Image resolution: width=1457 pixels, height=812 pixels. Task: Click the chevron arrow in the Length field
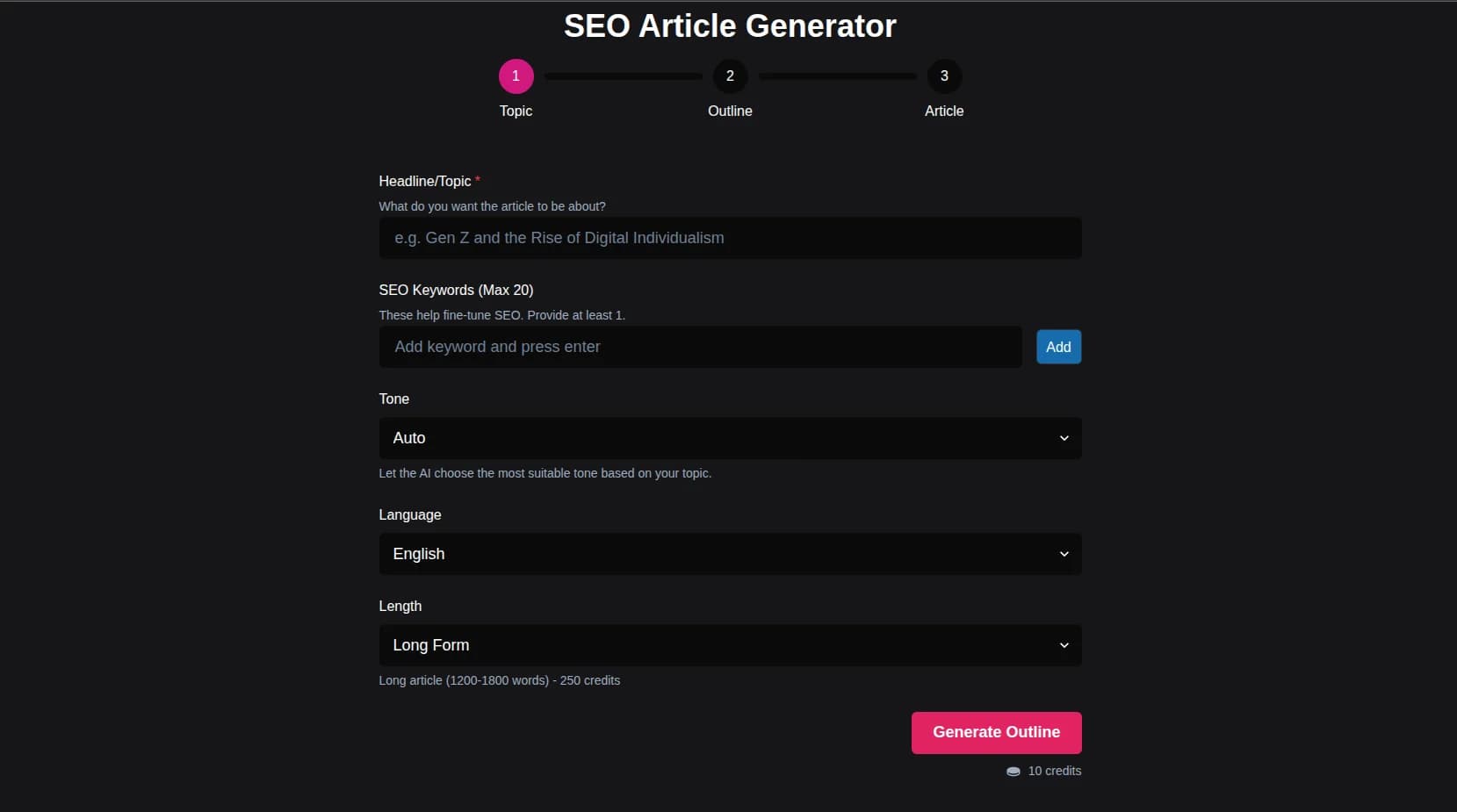tap(1064, 645)
